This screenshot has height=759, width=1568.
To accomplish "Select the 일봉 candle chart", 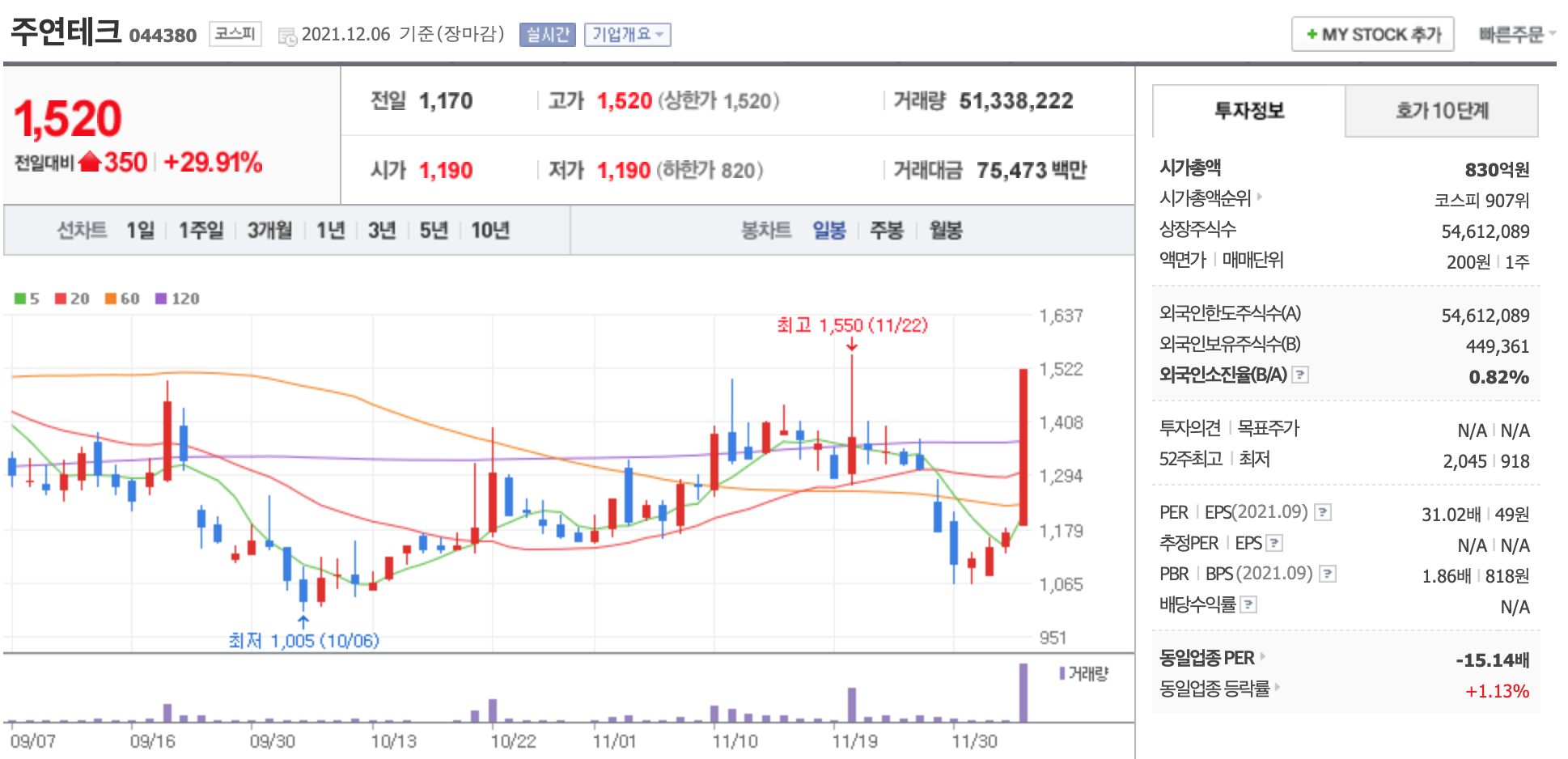I will [829, 231].
